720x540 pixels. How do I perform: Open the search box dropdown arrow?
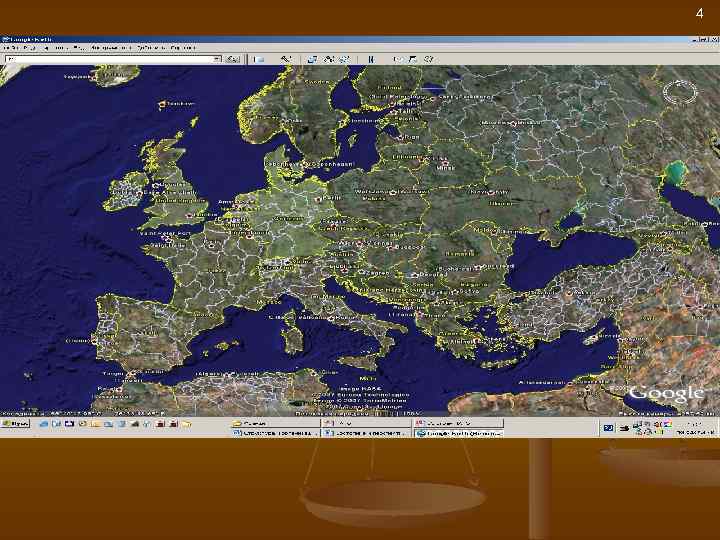pos(217,59)
